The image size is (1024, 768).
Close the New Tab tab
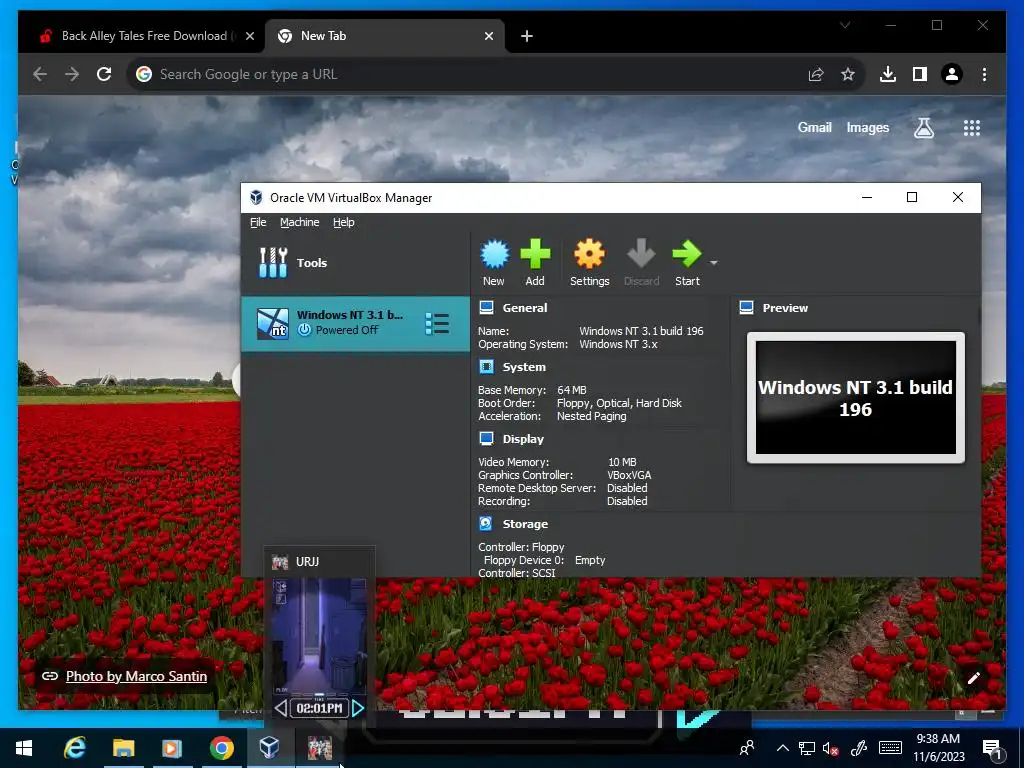488,36
